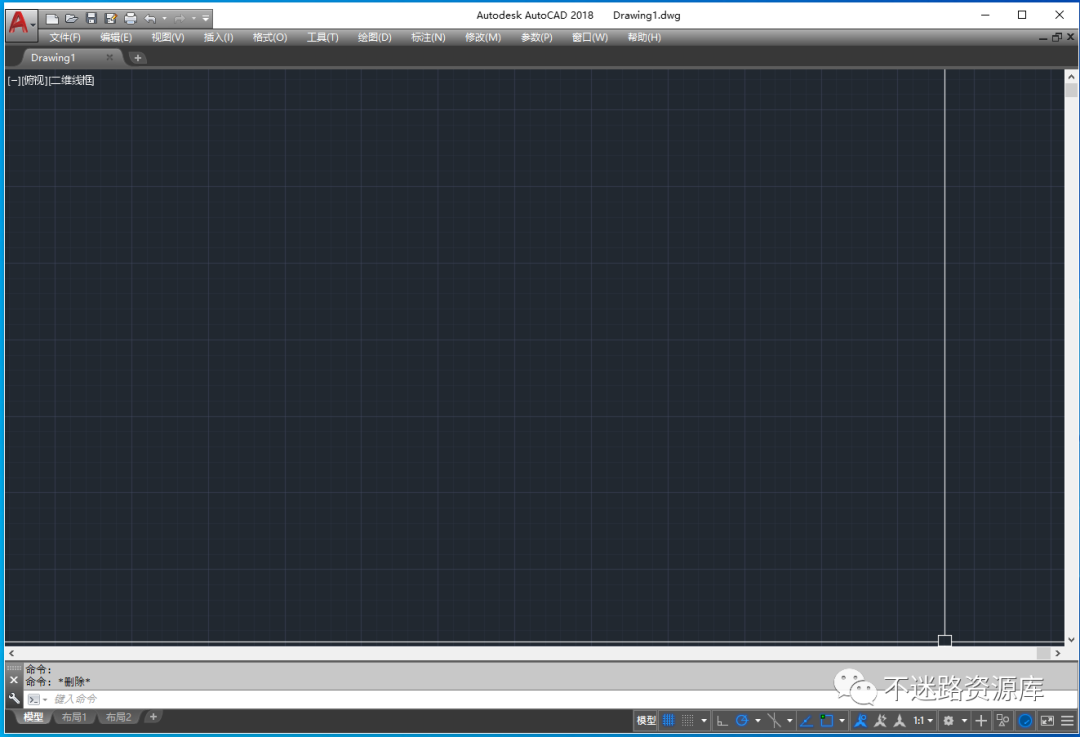
Task: Open status bar customization hamburger menu
Action: (x=1067, y=720)
